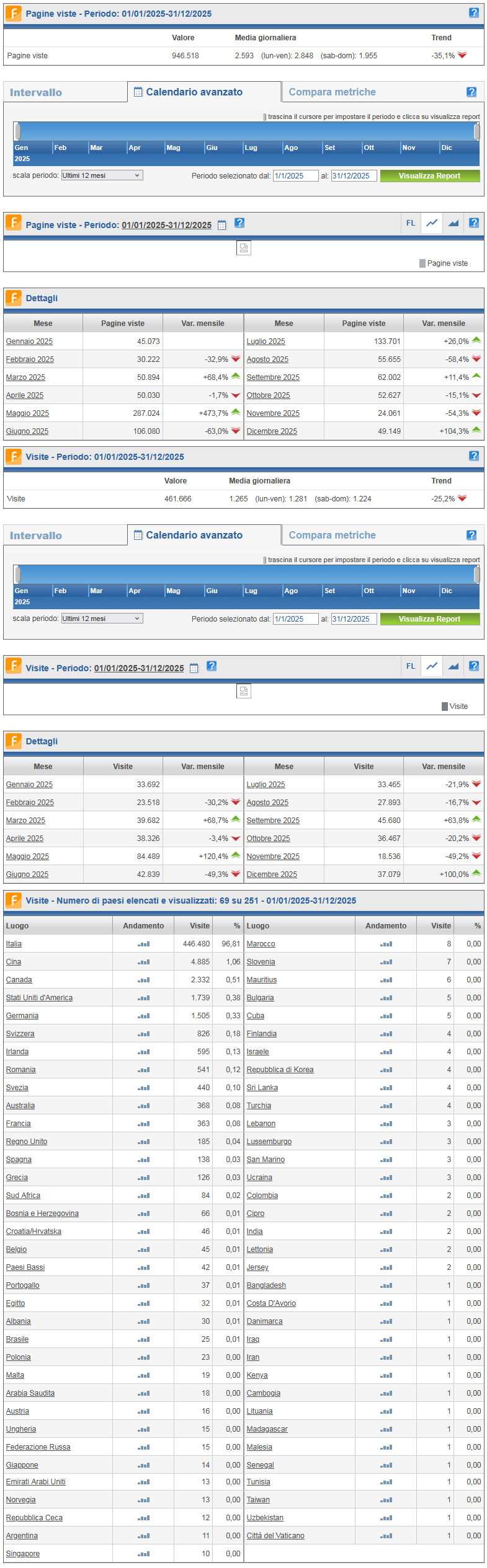This screenshot has height=1568, width=487.
Task: Click help icon on Pagine viste calendar tab bar
Action: coord(471,92)
